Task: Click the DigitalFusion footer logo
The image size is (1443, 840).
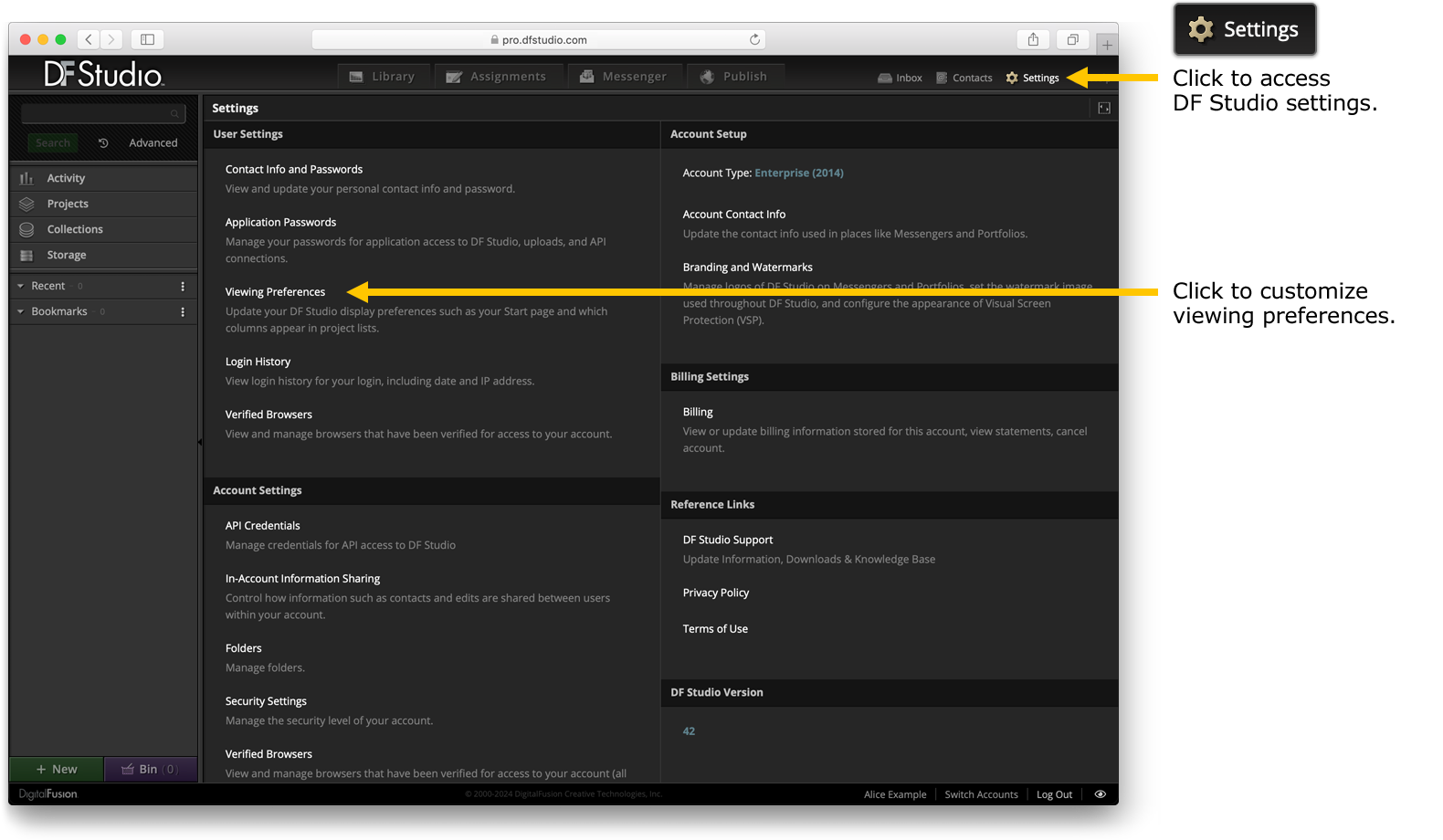Action: click(47, 794)
